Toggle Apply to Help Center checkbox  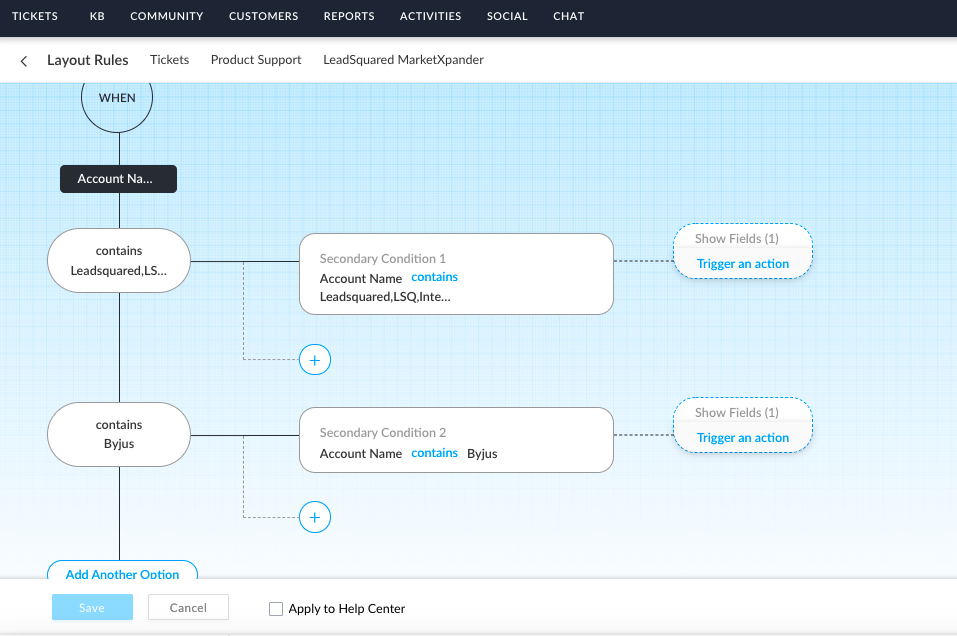point(276,608)
